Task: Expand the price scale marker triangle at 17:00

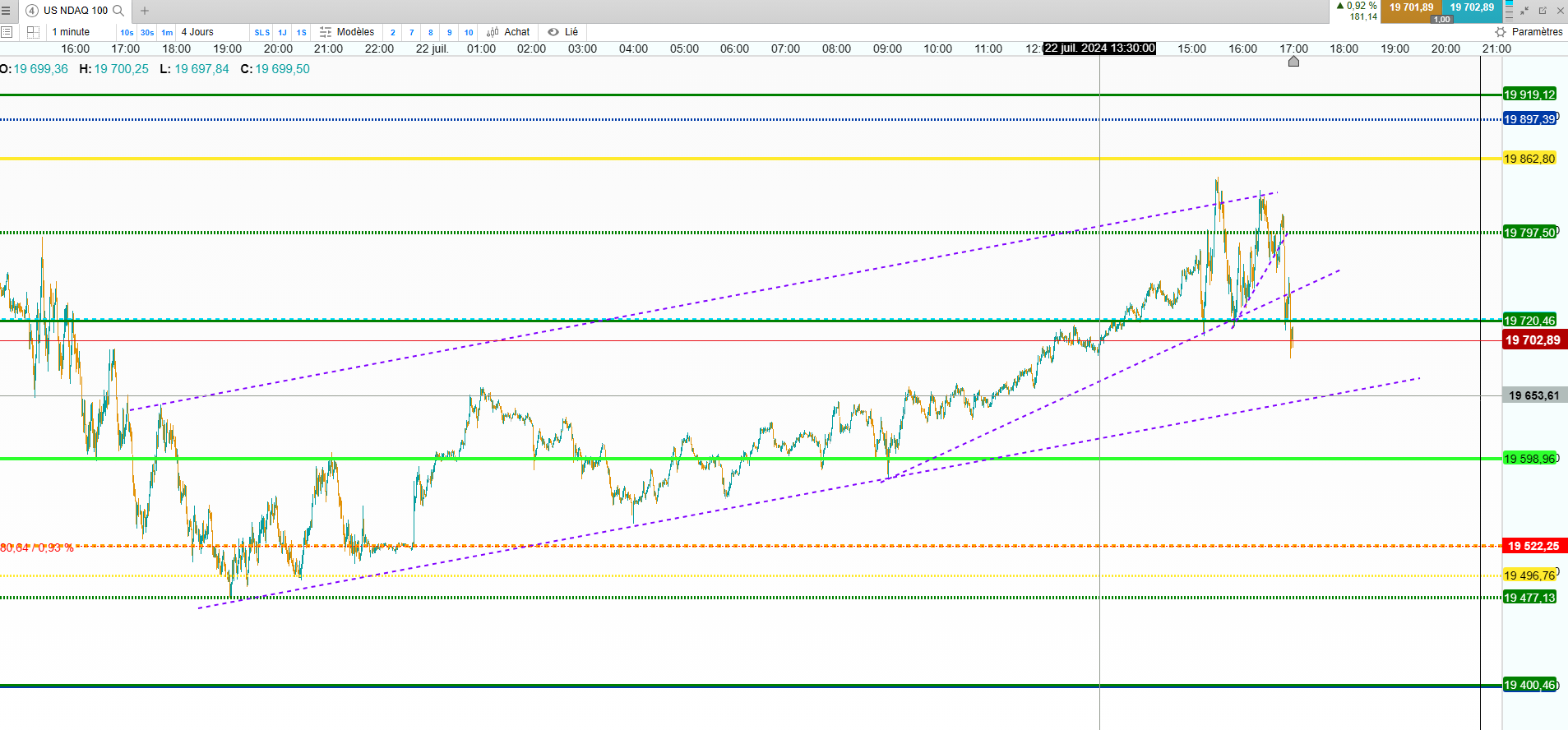Action: click(x=1293, y=62)
